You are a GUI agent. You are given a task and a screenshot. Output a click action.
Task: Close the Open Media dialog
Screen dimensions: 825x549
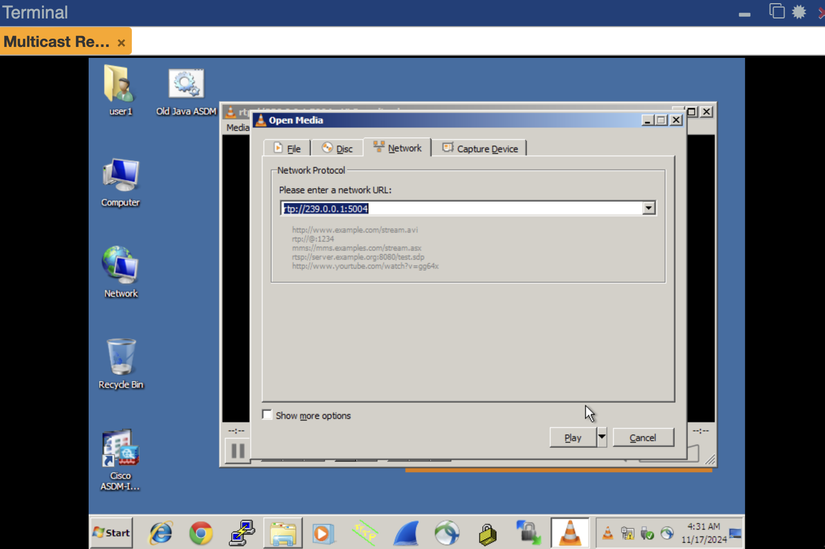[x=676, y=120]
